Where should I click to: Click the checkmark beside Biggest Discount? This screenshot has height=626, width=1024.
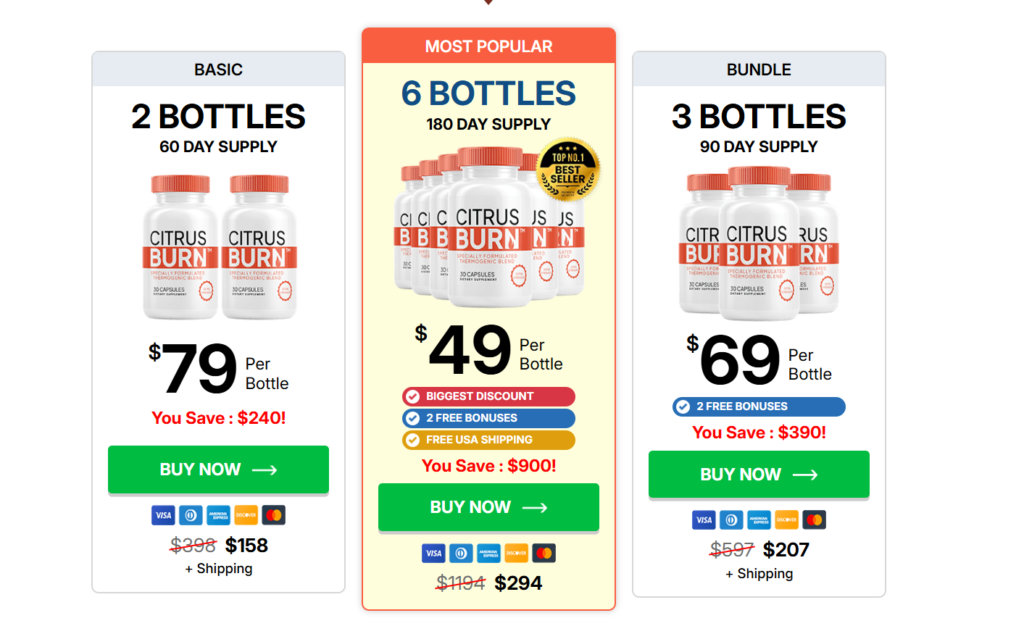click(412, 397)
